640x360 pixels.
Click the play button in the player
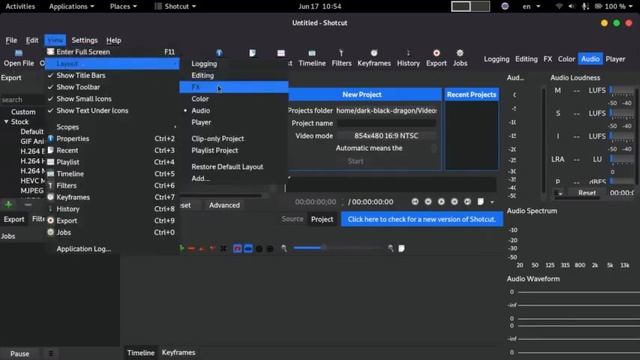tap(441, 202)
